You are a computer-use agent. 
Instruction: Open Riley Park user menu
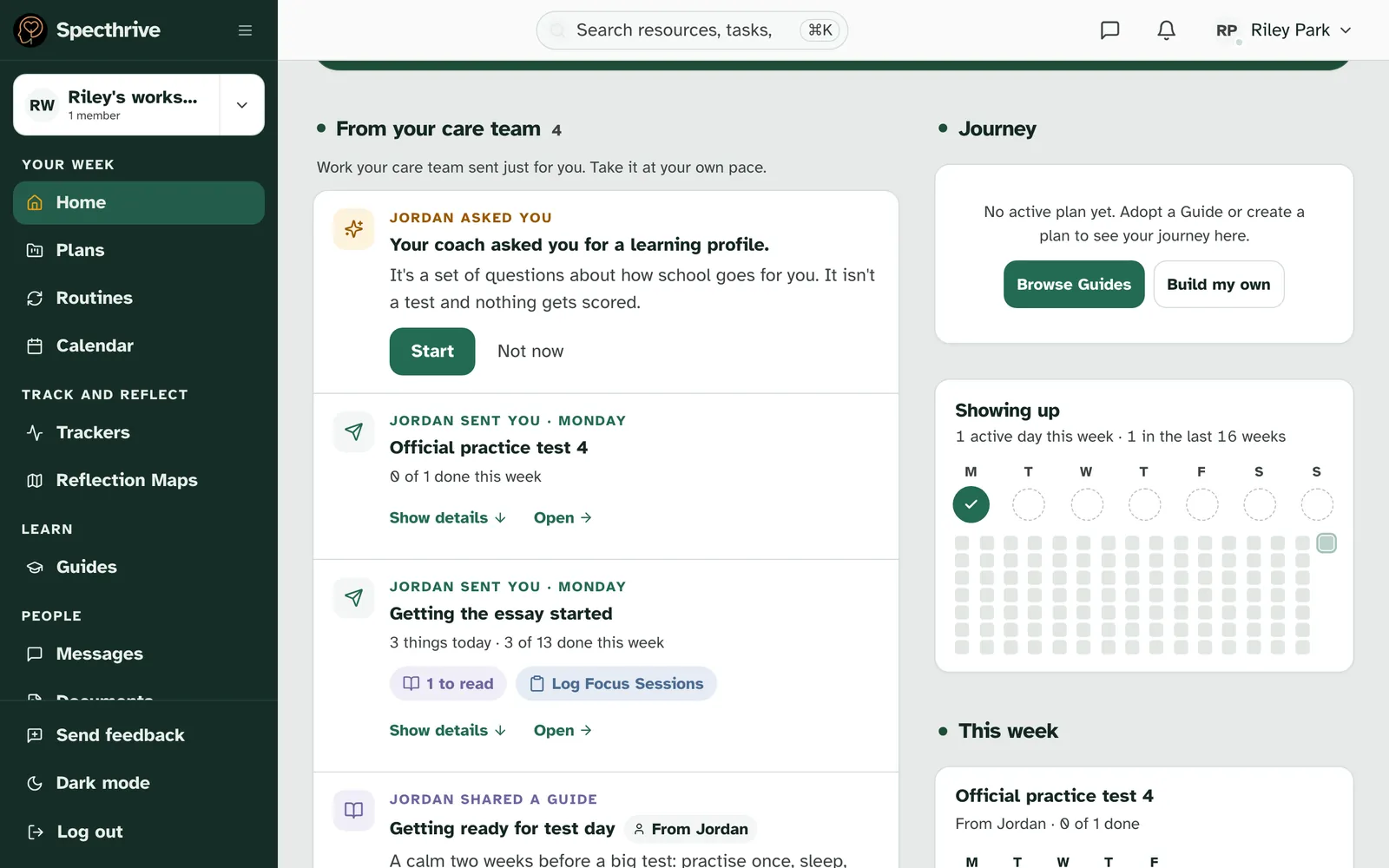coord(1283,30)
